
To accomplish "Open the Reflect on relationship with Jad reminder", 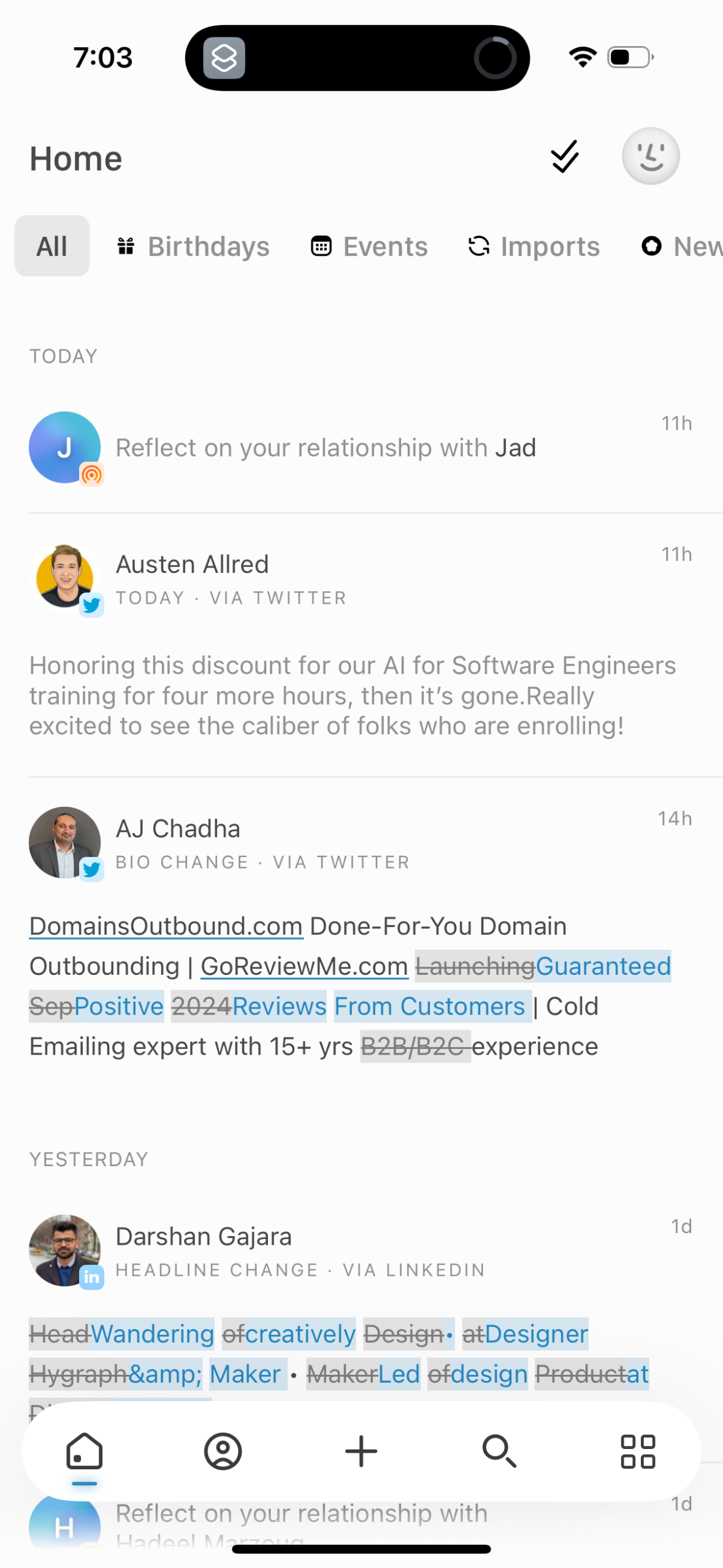I will tap(326, 448).
